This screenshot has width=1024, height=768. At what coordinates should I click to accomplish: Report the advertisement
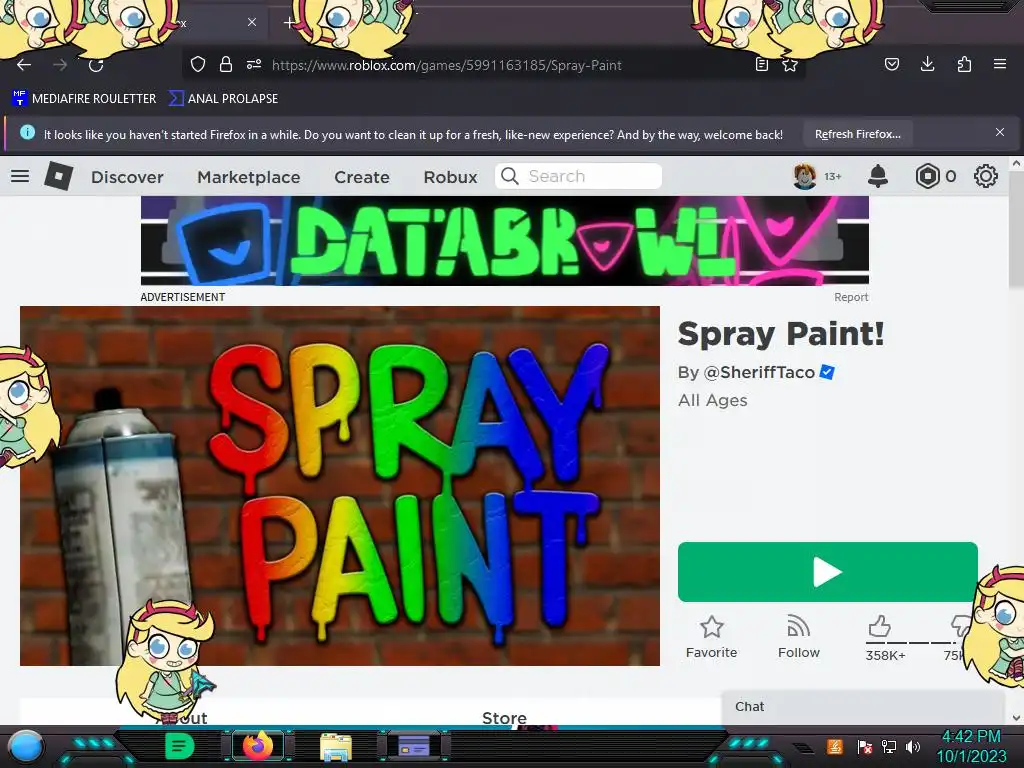point(851,297)
